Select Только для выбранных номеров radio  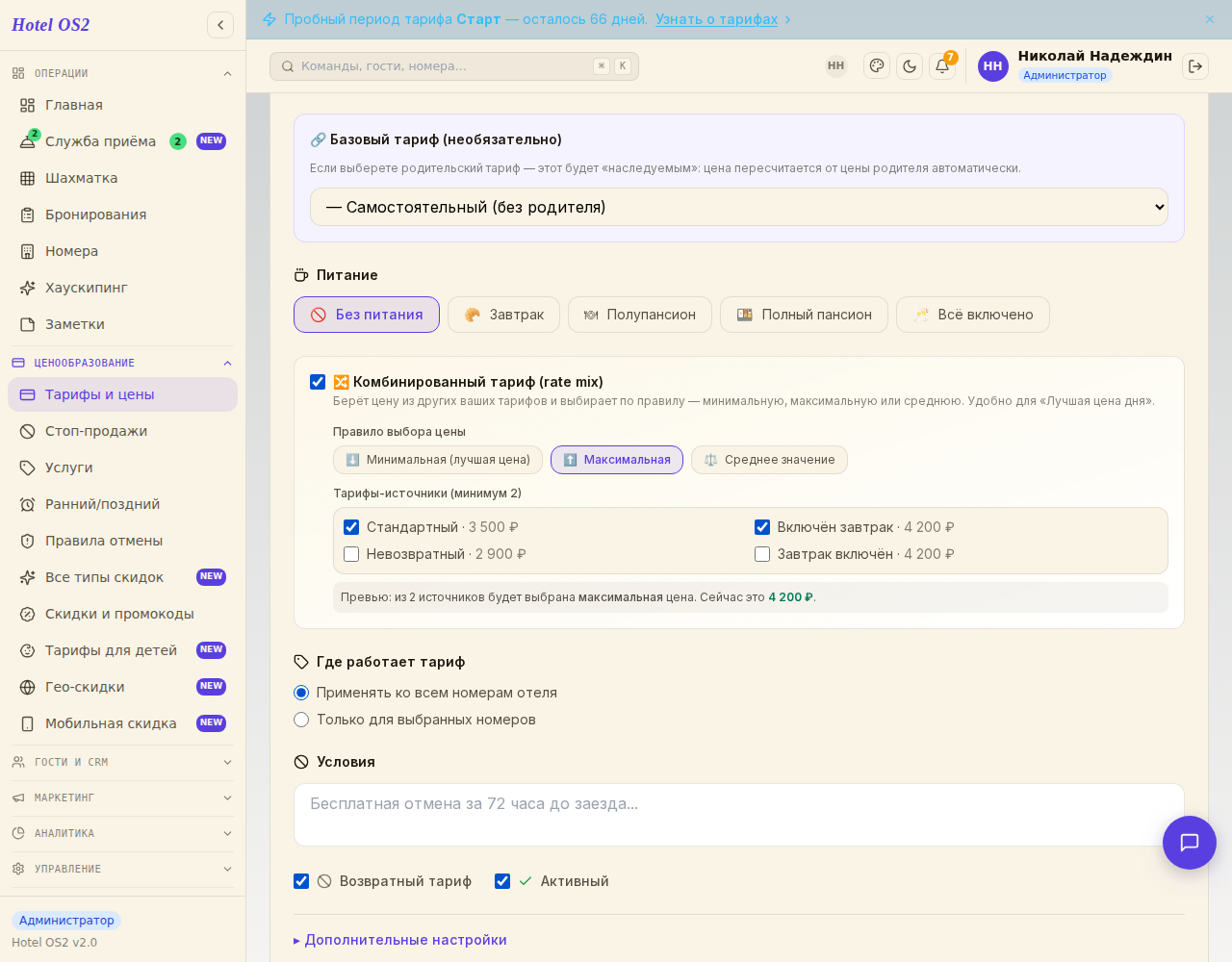point(301,720)
